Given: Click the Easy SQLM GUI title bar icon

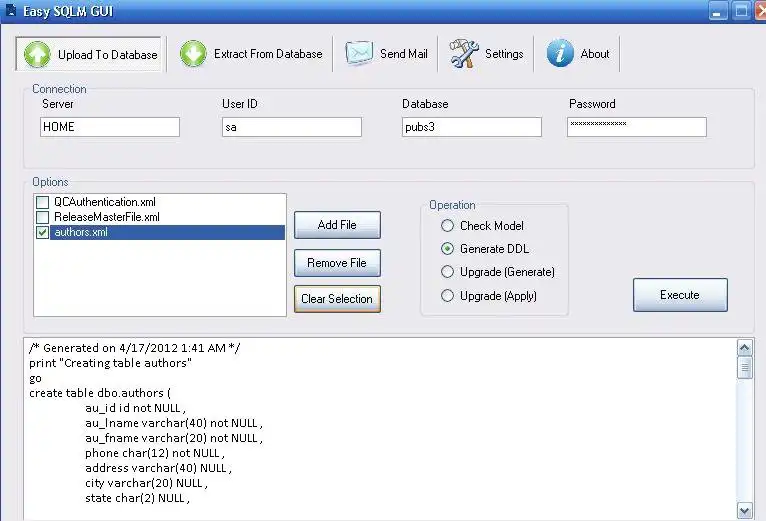Looking at the screenshot, I should pos(11,10).
